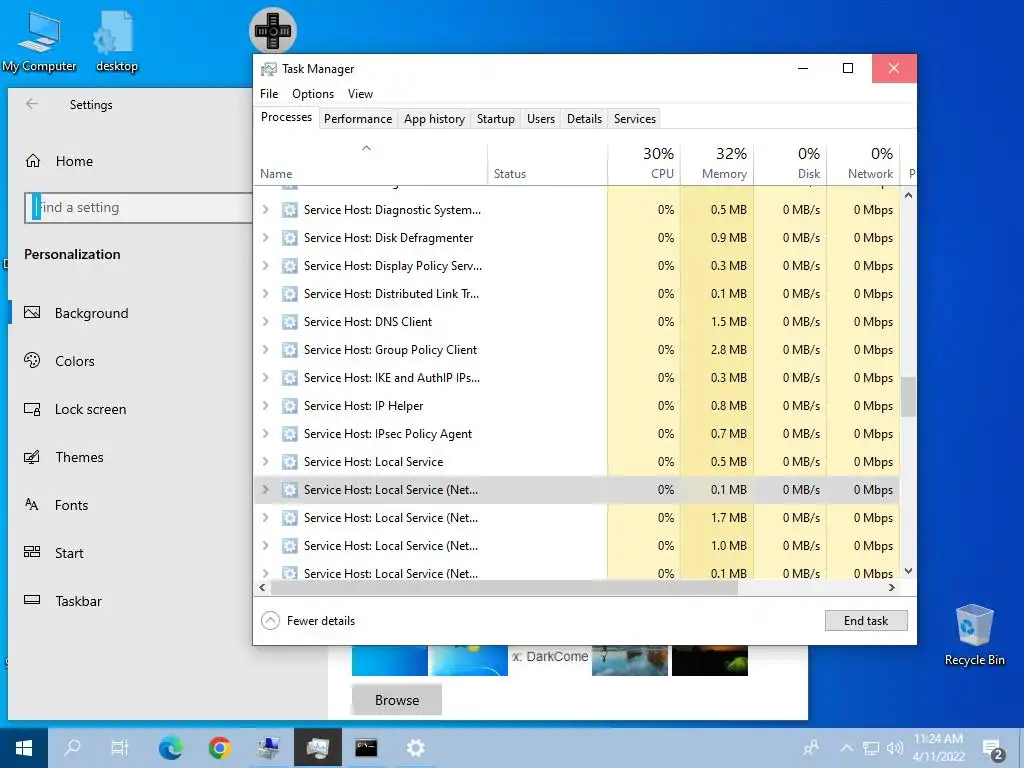
Task: Switch to the Performance tab
Action: click(x=358, y=119)
